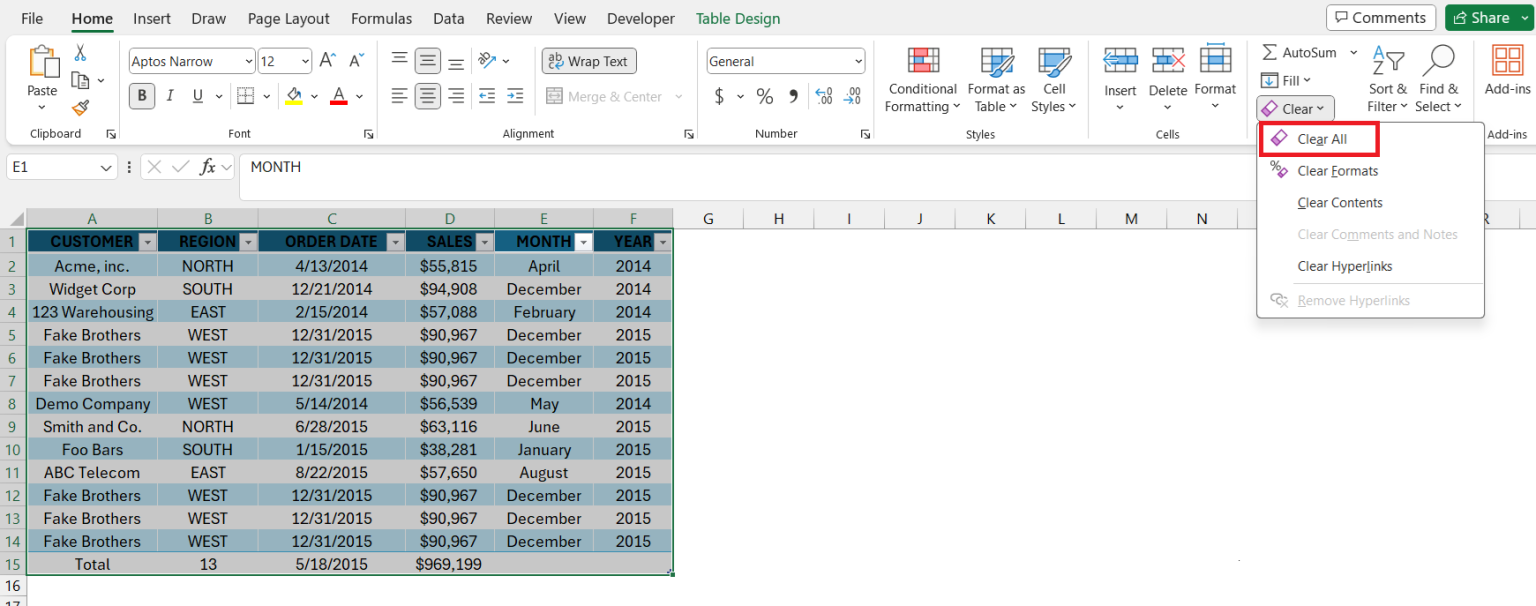Click the AutoSum icon
This screenshot has width=1536, height=606.
[x=1281, y=51]
